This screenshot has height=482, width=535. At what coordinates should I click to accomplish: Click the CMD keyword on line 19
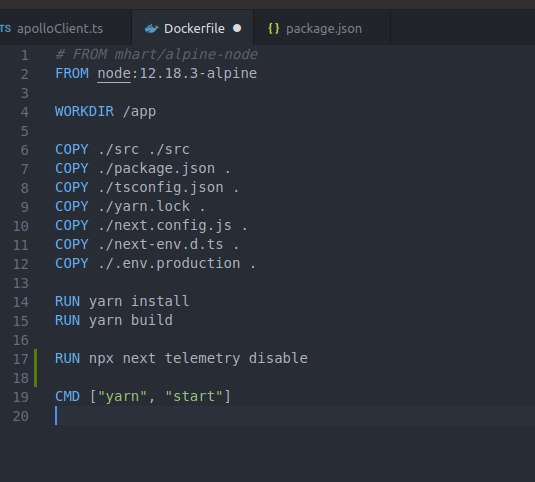pos(67,397)
